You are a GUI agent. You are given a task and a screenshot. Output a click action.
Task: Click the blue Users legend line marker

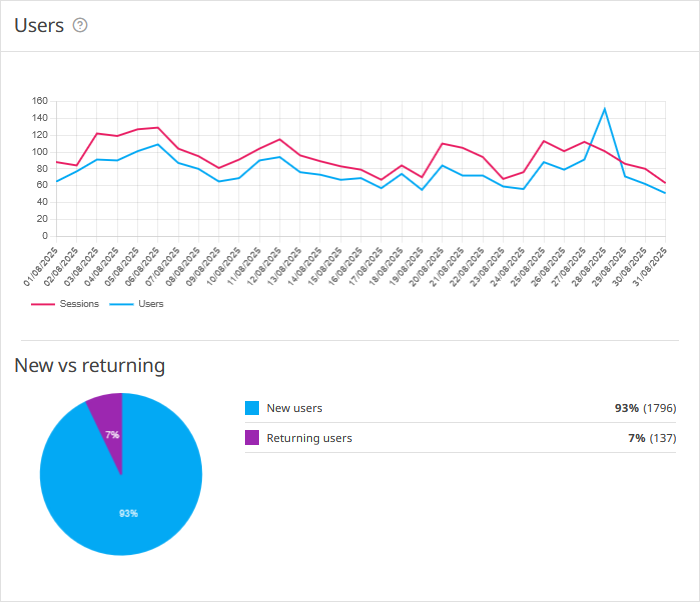120,304
